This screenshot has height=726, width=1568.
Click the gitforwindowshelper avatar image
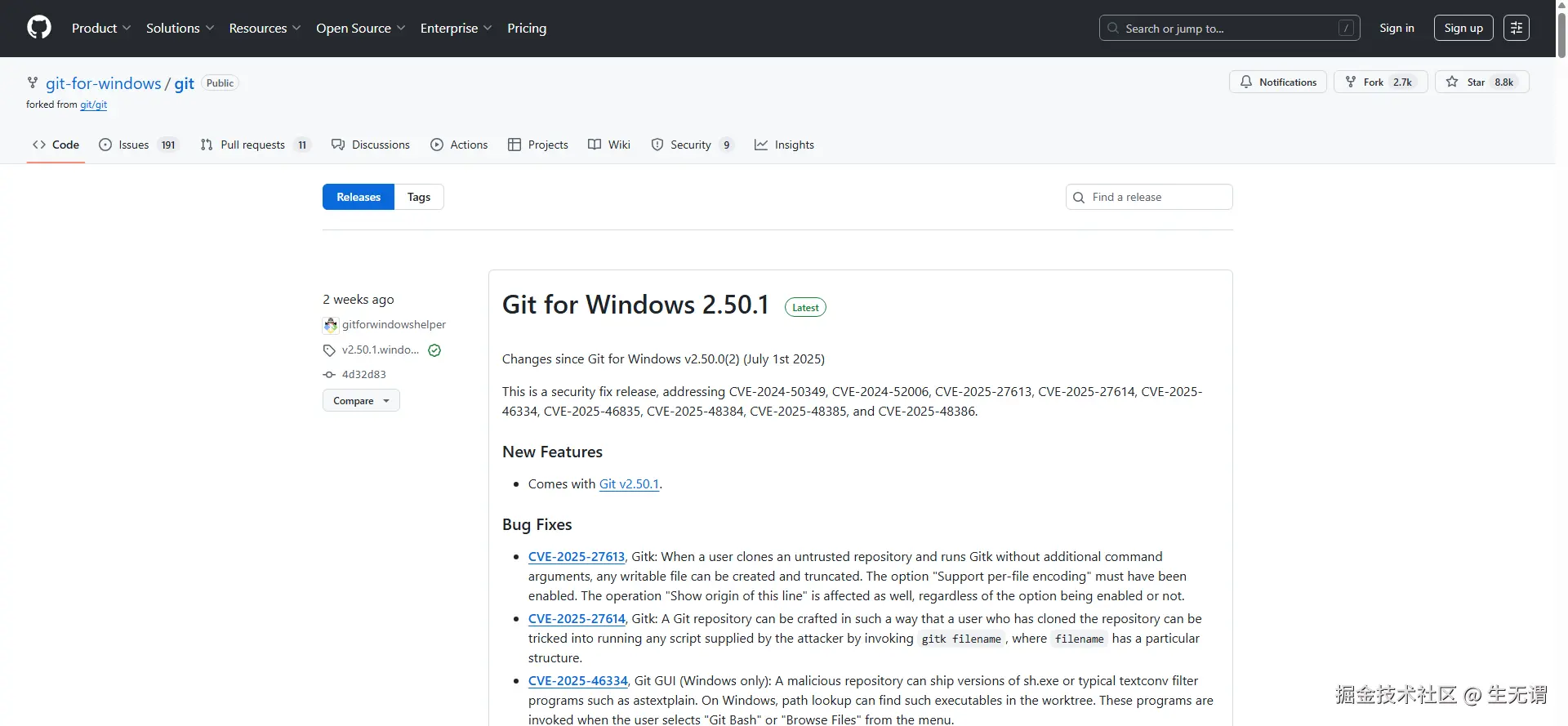click(x=331, y=325)
